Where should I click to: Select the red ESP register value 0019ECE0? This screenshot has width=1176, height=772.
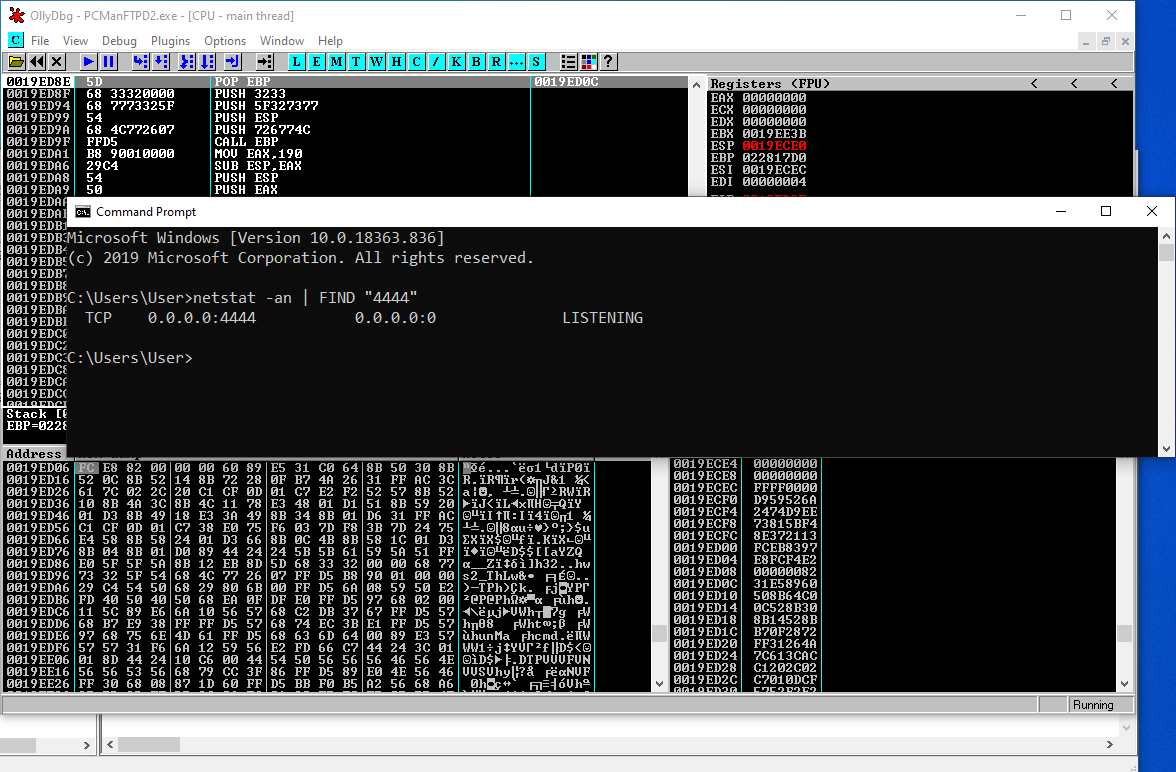tap(774, 146)
